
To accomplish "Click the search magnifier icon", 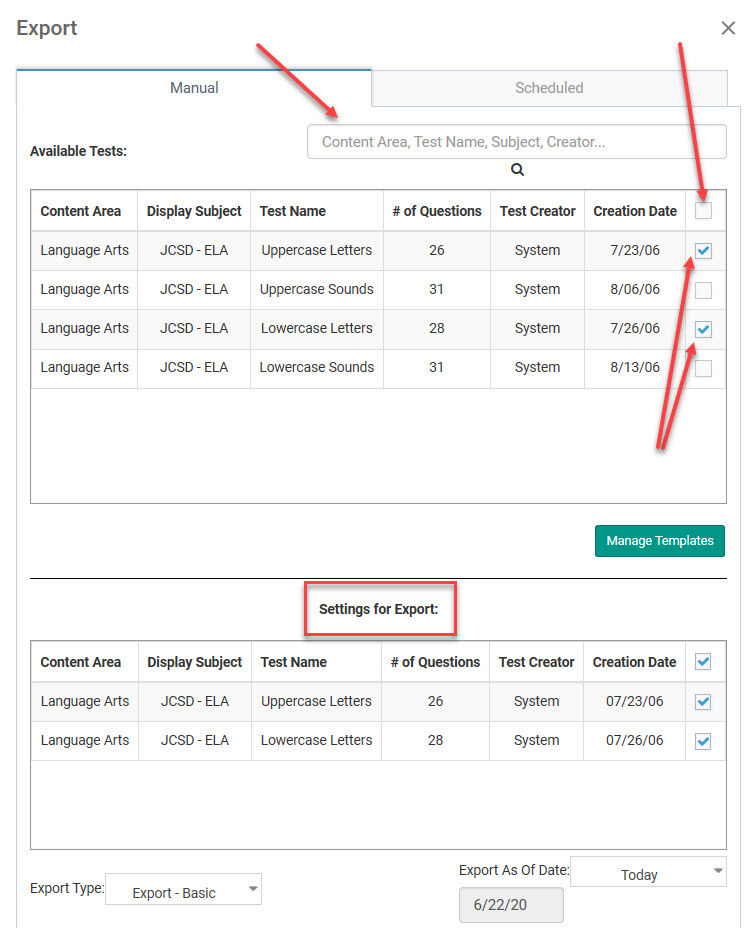I will (x=517, y=170).
